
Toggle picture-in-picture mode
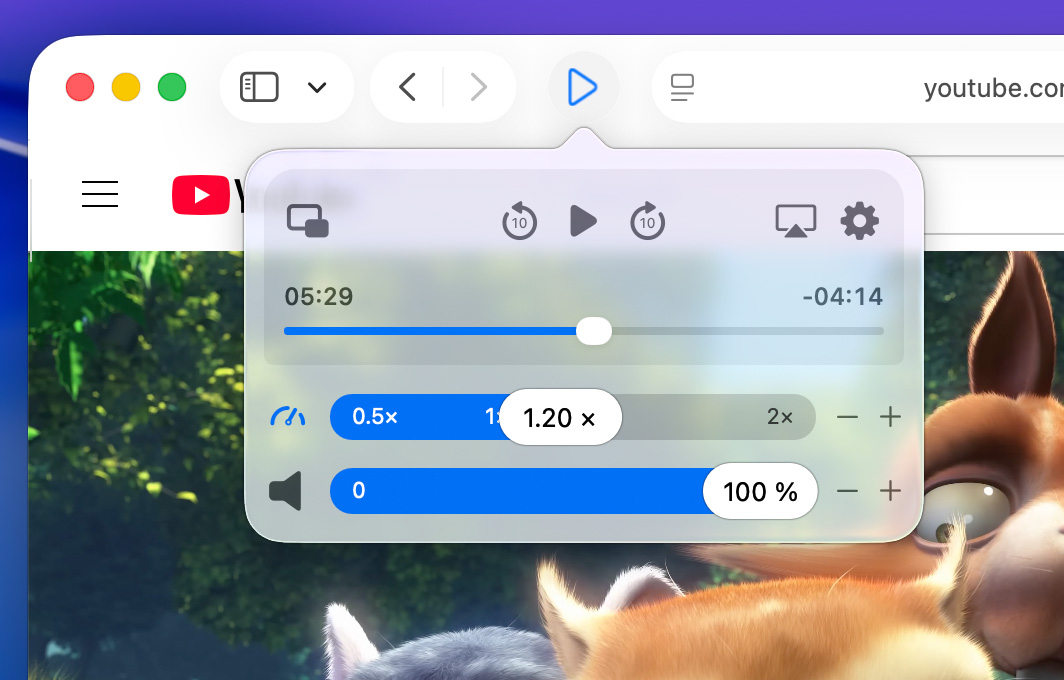(308, 221)
